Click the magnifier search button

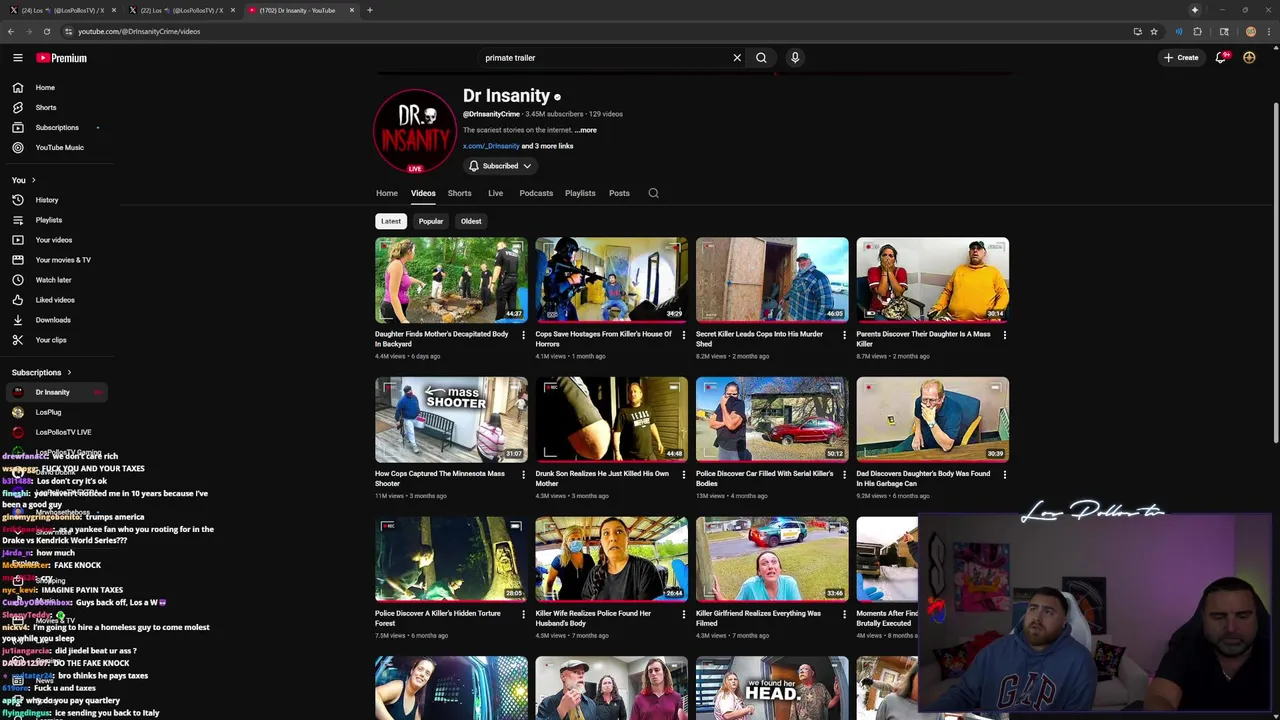[x=761, y=58]
